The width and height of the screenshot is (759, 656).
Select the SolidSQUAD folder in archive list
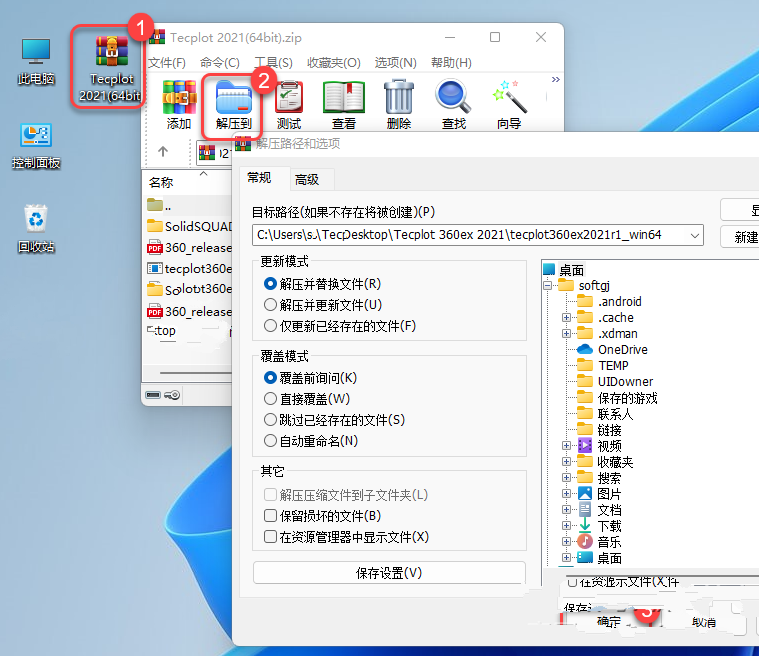(189, 226)
